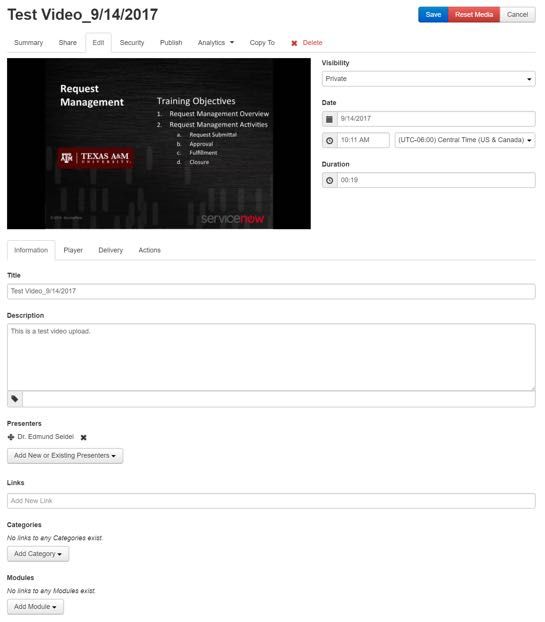
Task: Open the Add Category dropdown
Action: click(38, 554)
